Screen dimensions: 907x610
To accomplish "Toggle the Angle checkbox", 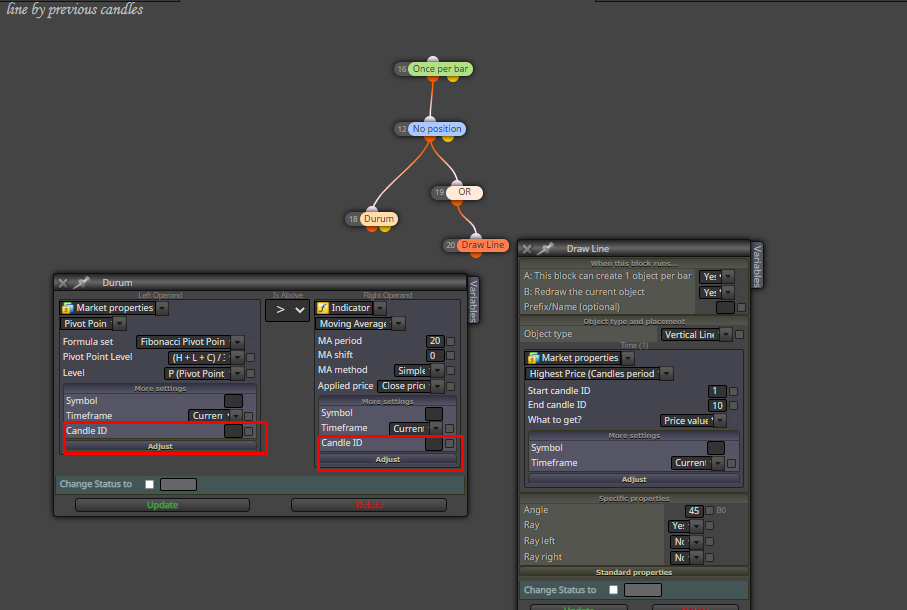I will tap(709, 511).
